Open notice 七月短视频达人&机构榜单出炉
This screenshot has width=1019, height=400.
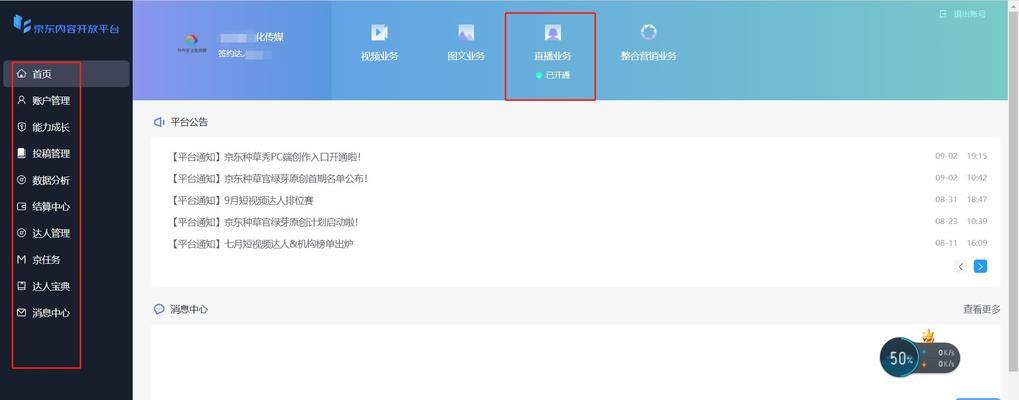click(x=262, y=244)
